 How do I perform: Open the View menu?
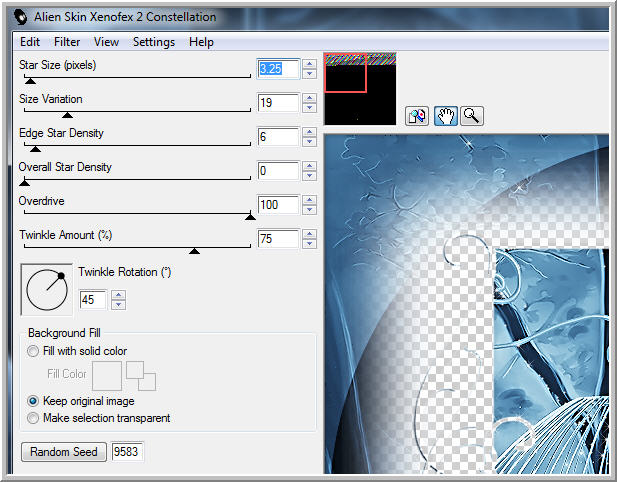106,42
